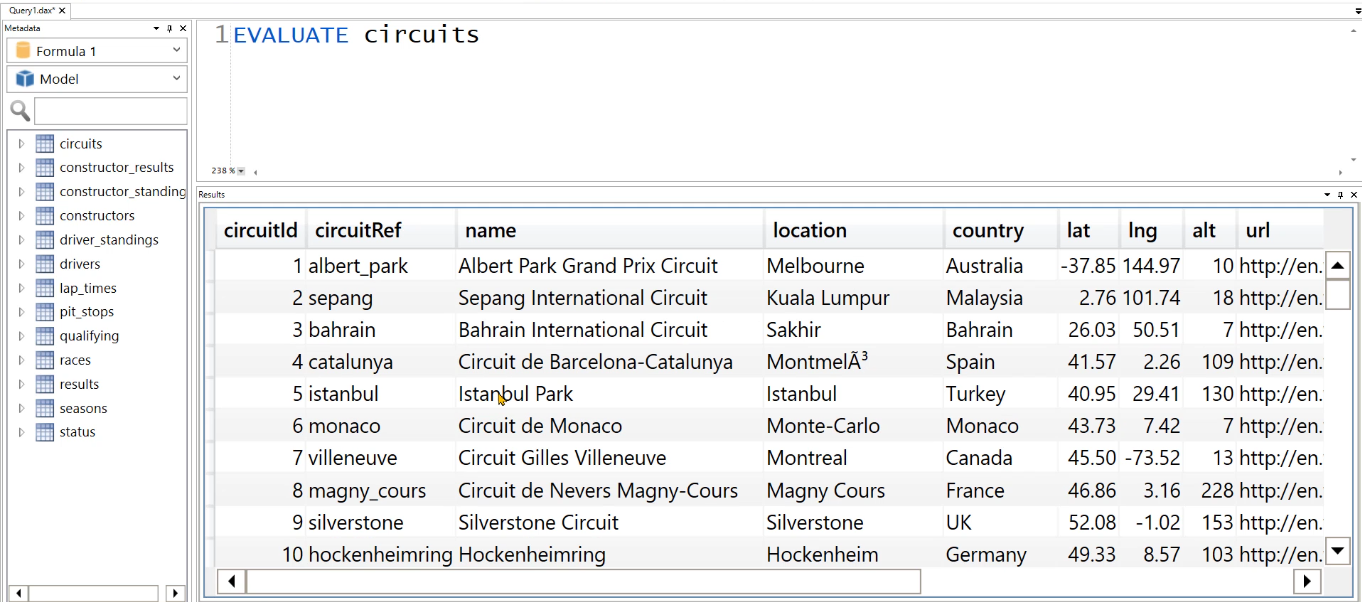
Task: Sort by the alt column header
Action: click(x=1210, y=230)
